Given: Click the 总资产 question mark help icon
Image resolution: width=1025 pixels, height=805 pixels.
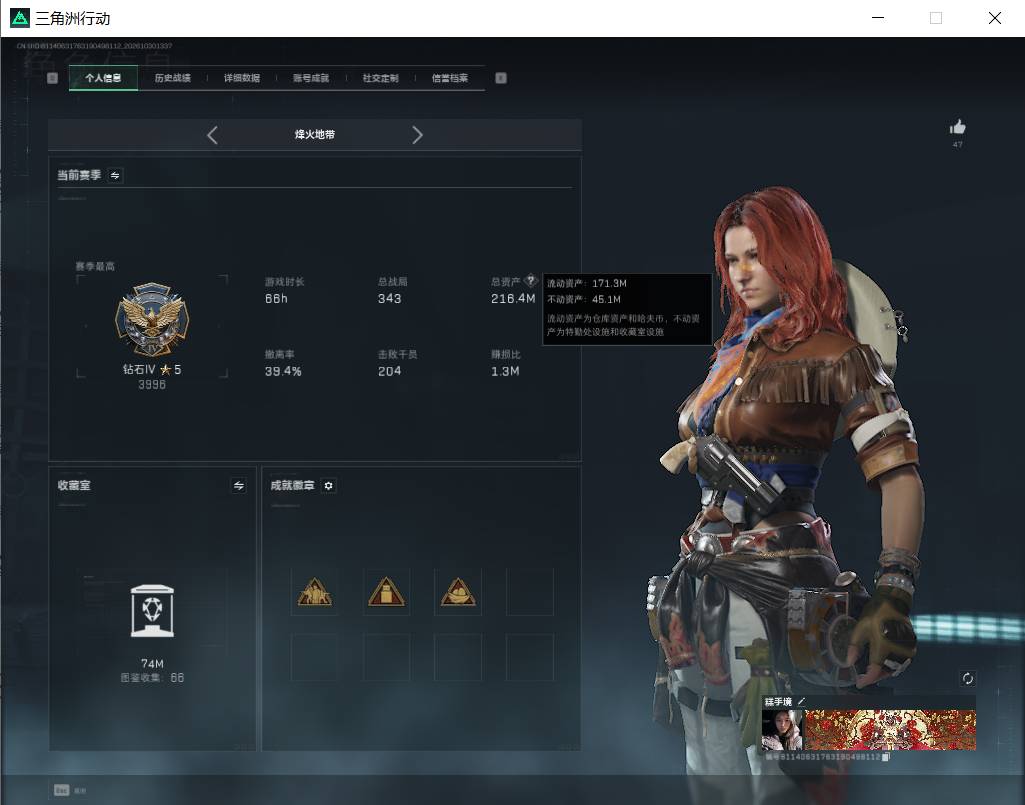Looking at the screenshot, I should click(531, 281).
